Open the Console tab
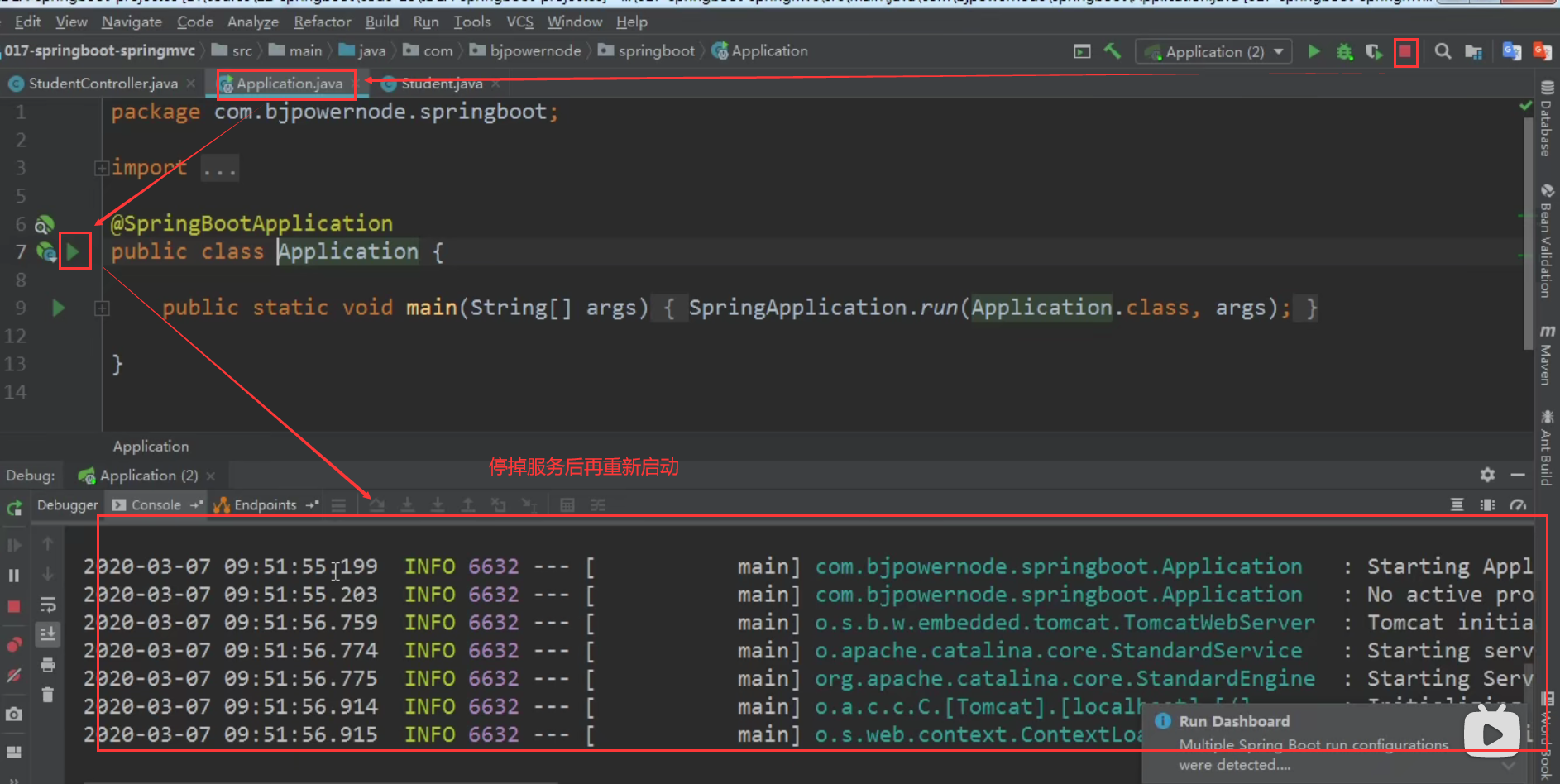The image size is (1560, 784). tap(156, 504)
